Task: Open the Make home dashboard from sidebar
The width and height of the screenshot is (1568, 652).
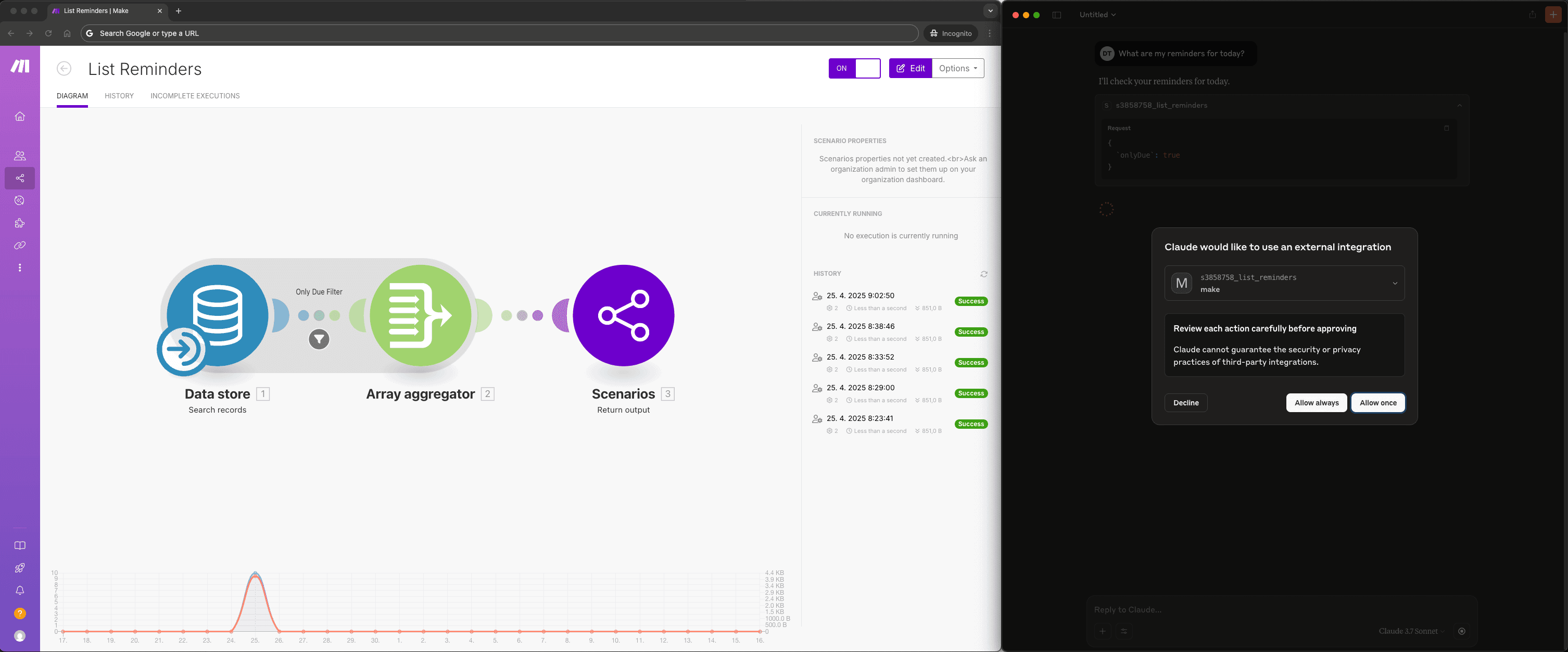Action: (x=19, y=116)
